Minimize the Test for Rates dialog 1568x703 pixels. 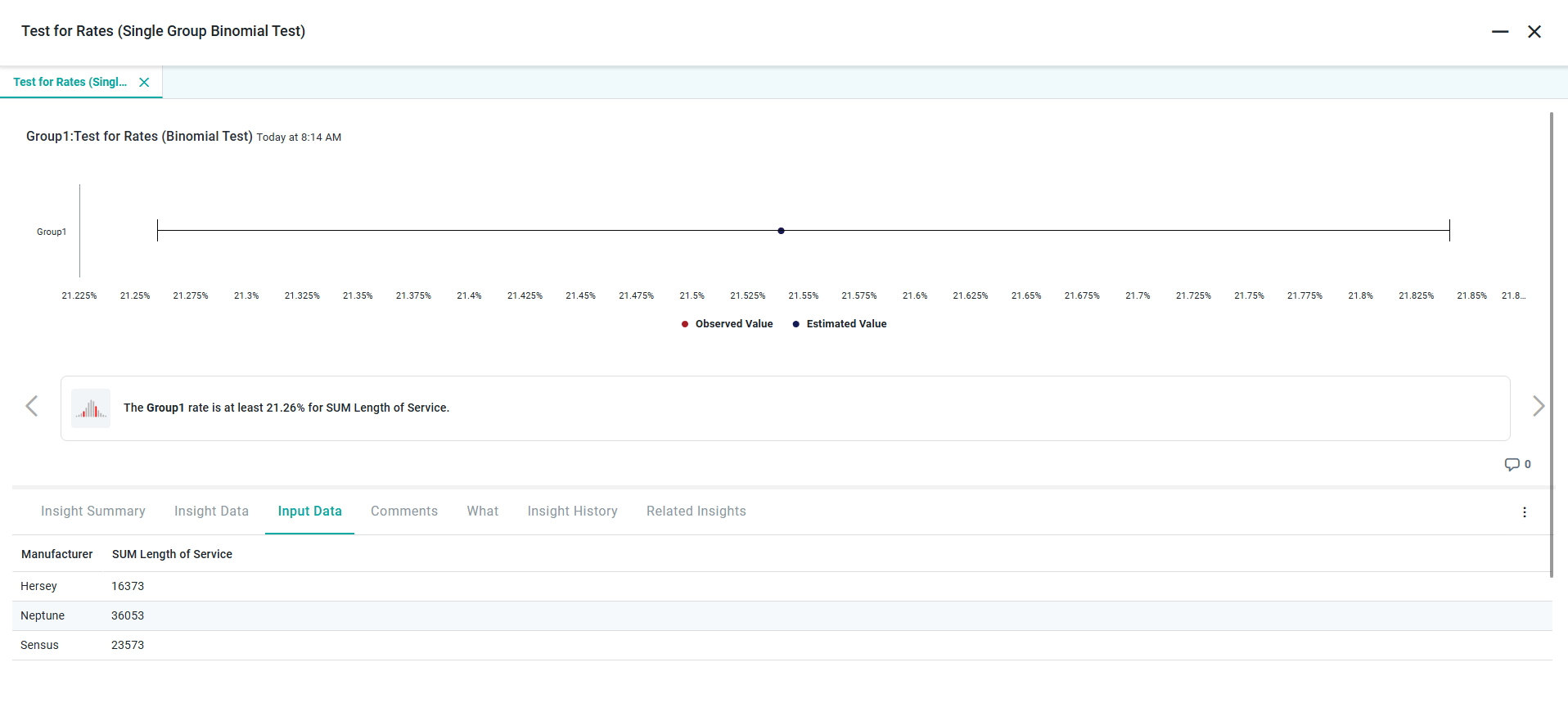click(x=1499, y=32)
